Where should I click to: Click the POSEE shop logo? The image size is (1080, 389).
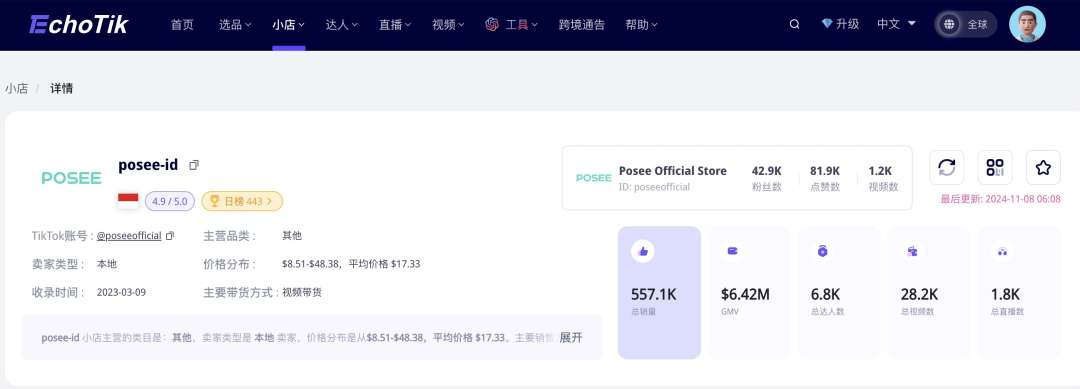click(x=72, y=178)
